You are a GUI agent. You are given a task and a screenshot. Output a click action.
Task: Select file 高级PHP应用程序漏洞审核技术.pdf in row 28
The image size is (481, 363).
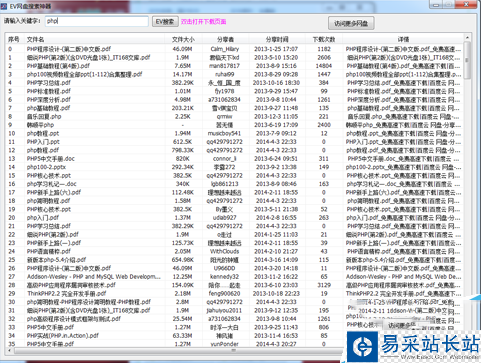71,285
